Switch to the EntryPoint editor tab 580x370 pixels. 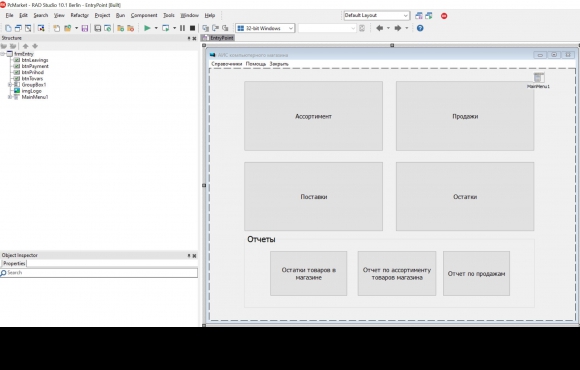[218, 38]
